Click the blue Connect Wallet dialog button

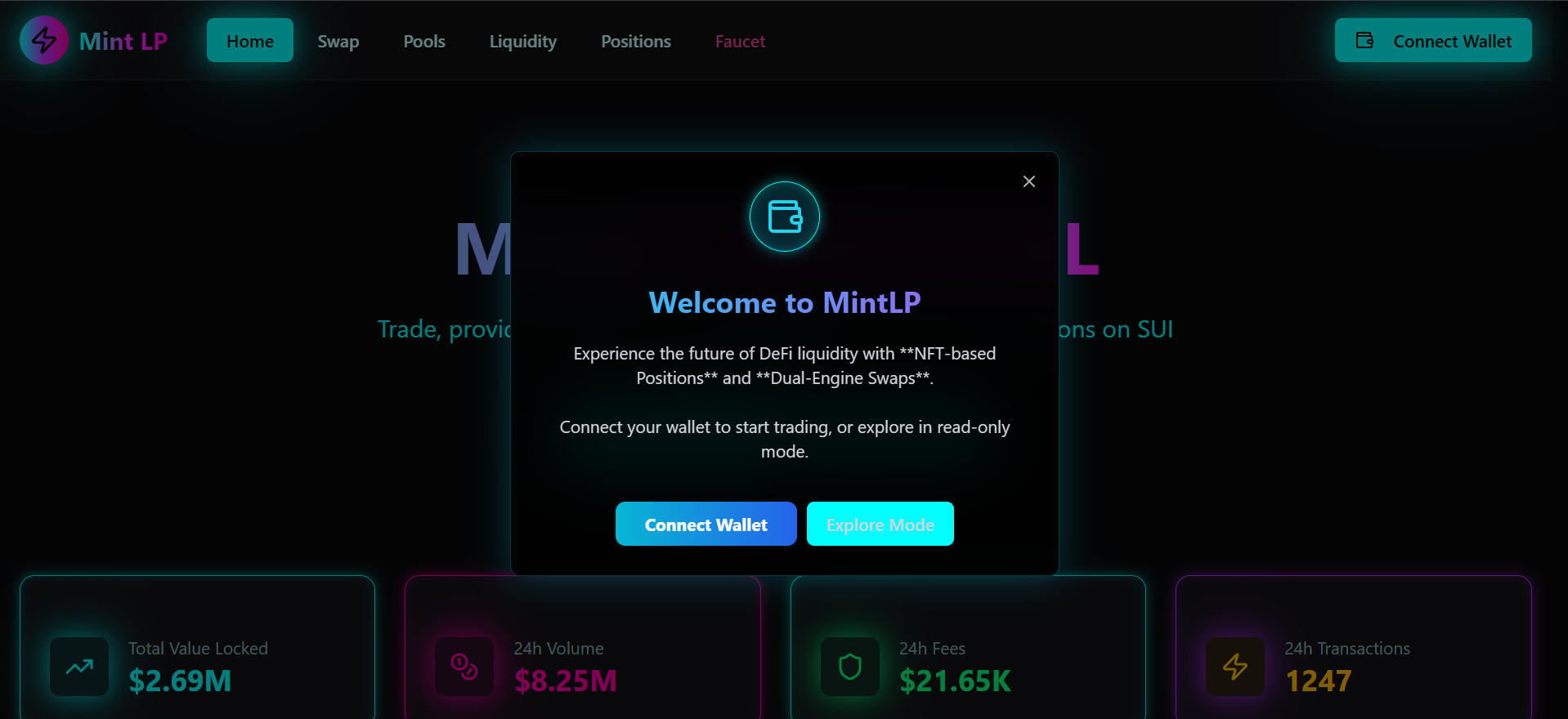click(706, 524)
